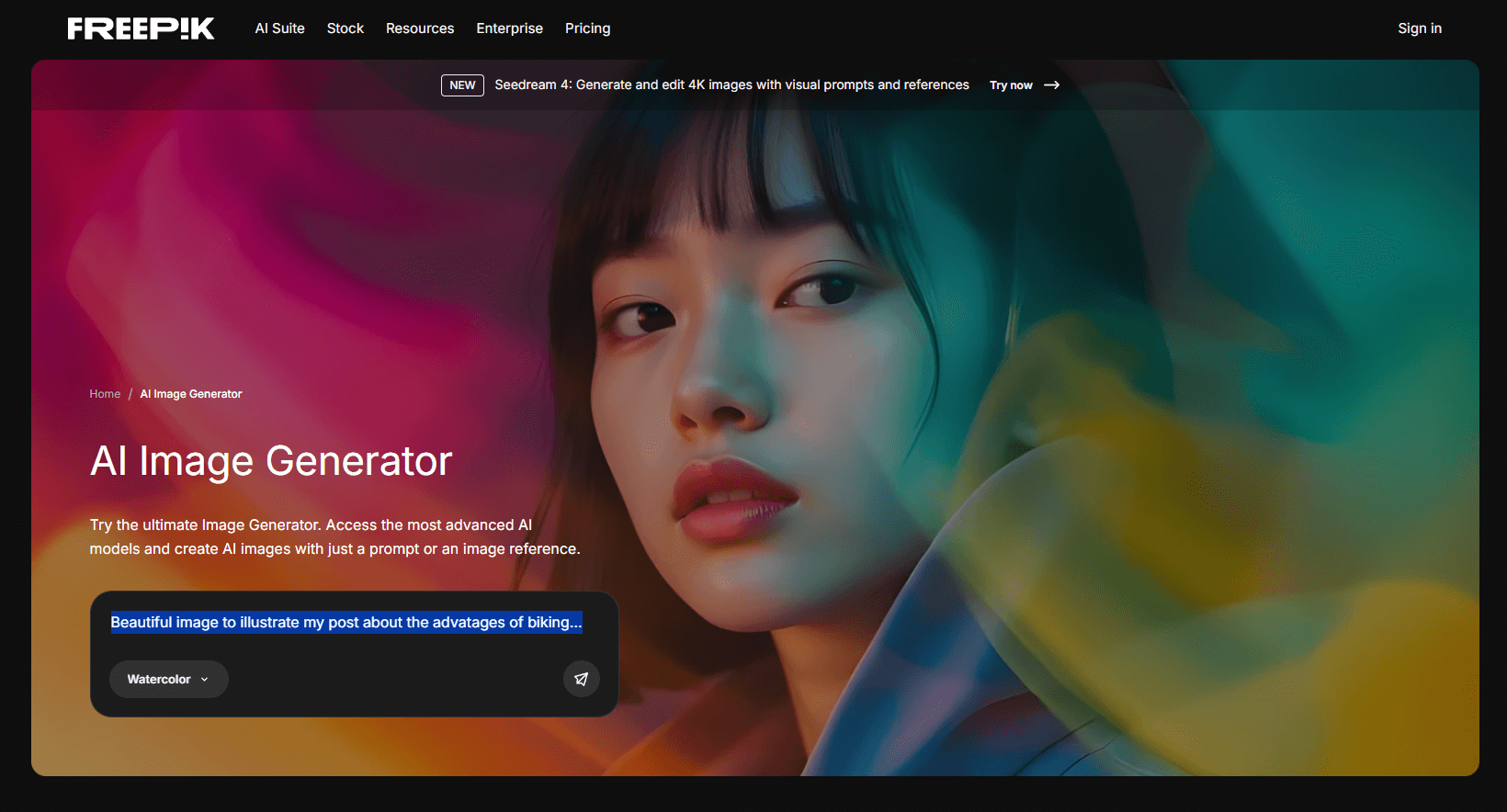Click the AI Image Generator heading
Image resolution: width=1507 pixels, height=812 pixels.
[x=271, y=461]
